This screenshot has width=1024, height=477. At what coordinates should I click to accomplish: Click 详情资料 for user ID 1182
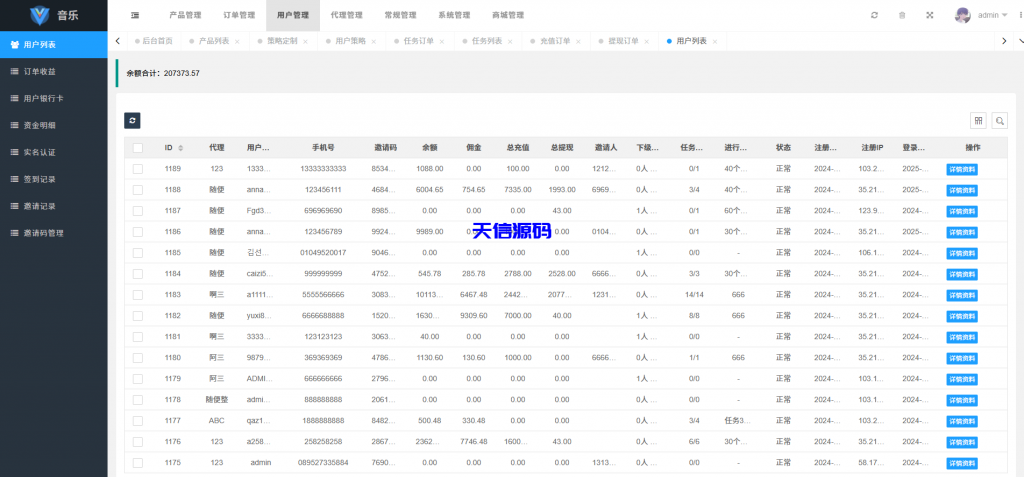pyautogui.click(x=962, y=317)
